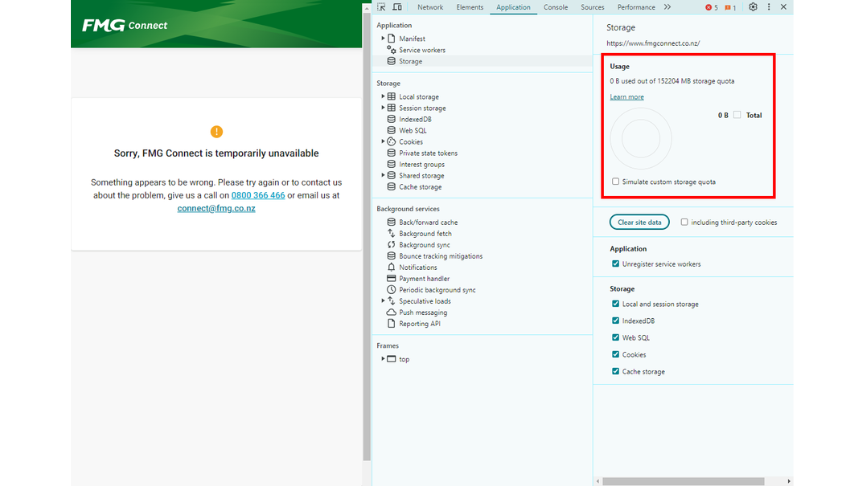
Task: Click the orange issues count indicator
Action: tap(730, 8)
